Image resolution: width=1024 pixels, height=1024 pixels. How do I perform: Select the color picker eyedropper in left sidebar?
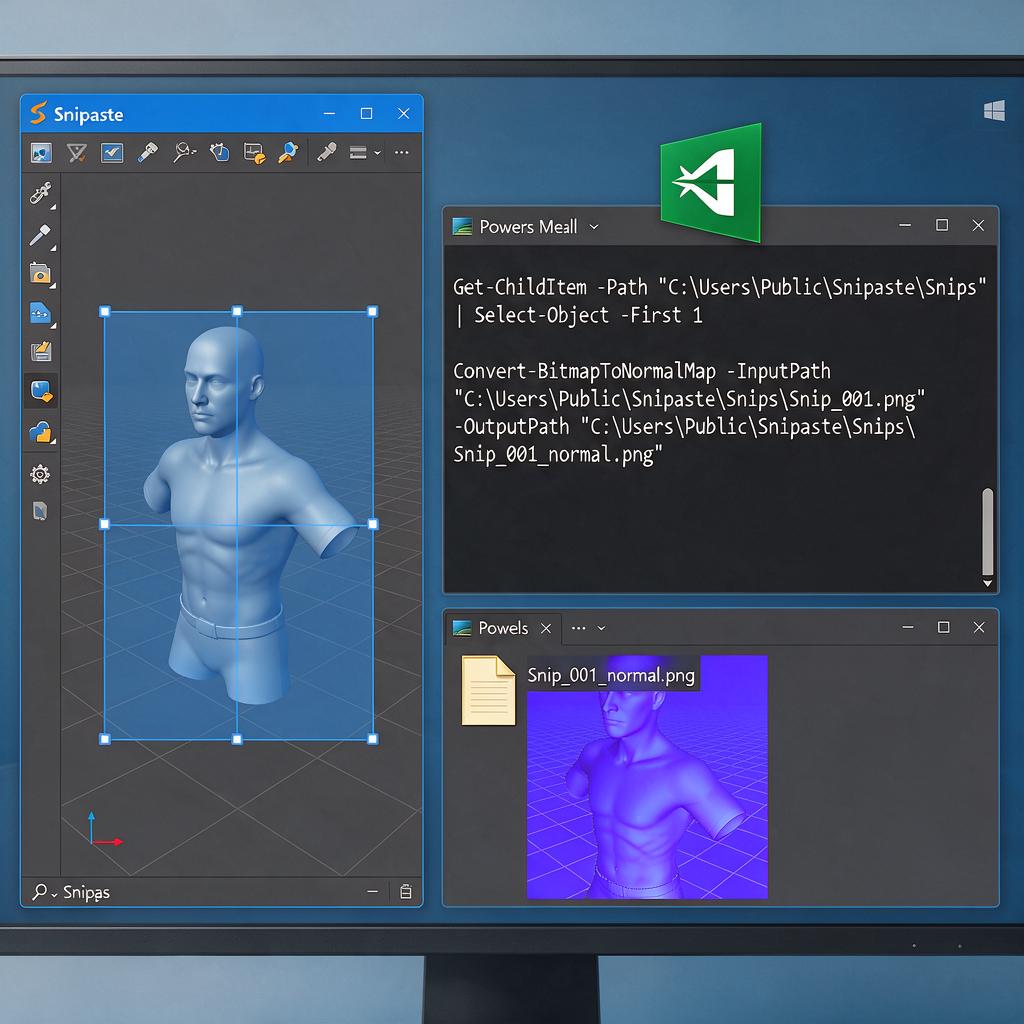pos(40,235)
